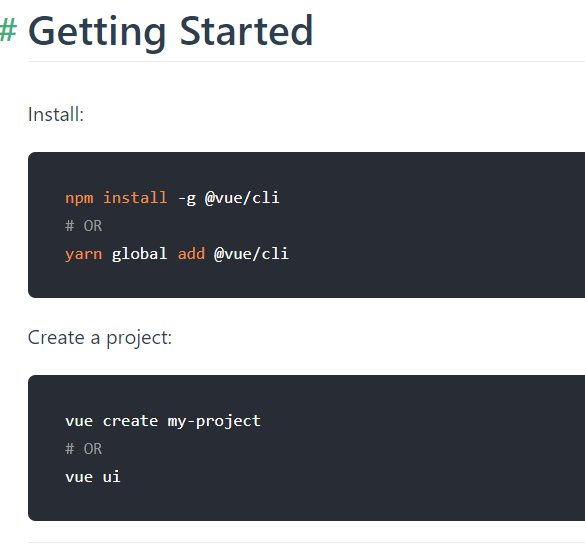585x546 pixels.
Task: Click the create word in second code block
Action: coord(130,421)
